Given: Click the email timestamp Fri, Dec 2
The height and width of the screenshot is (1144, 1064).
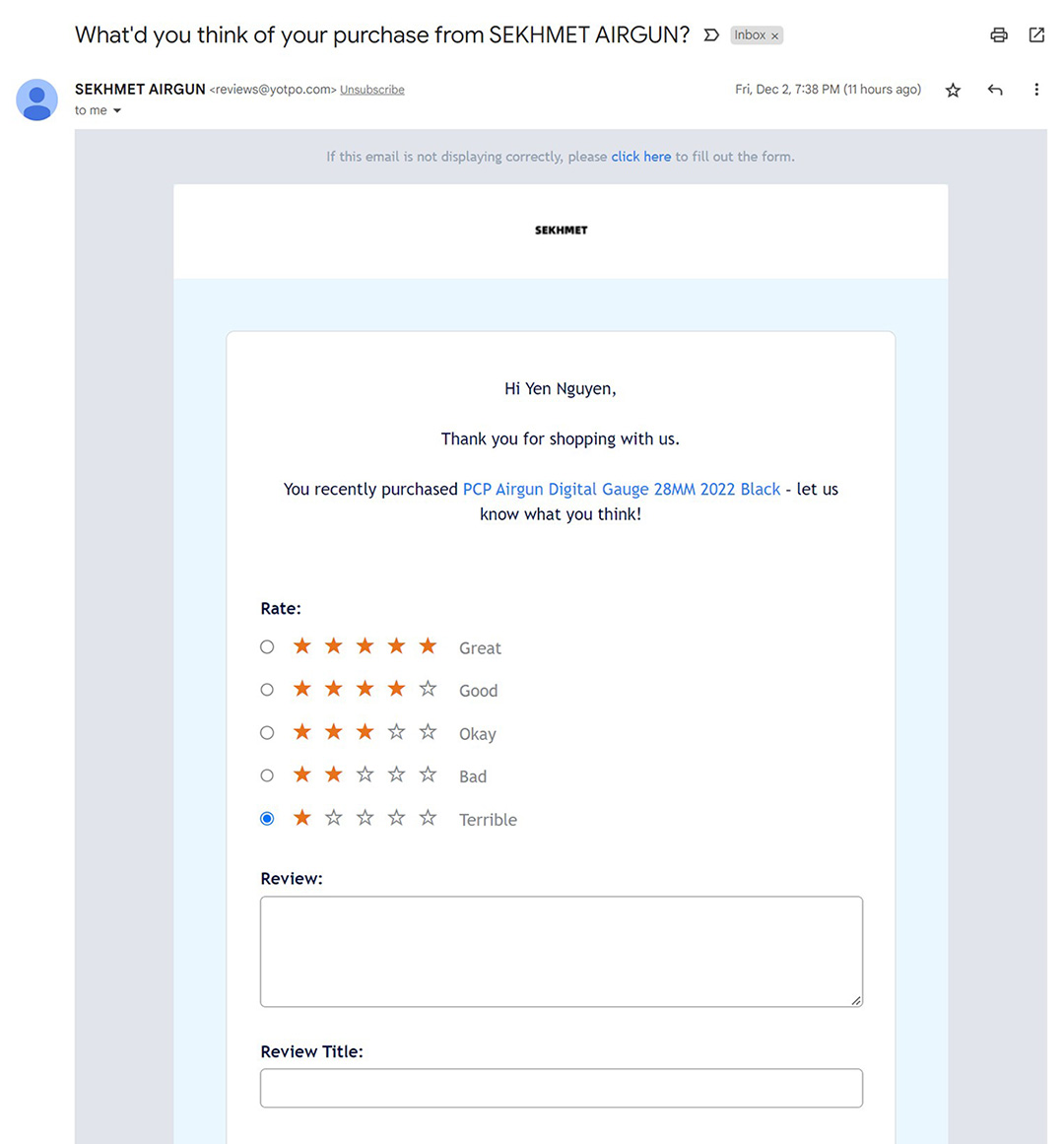Looking at the screenshot, I should pos(828,89).
